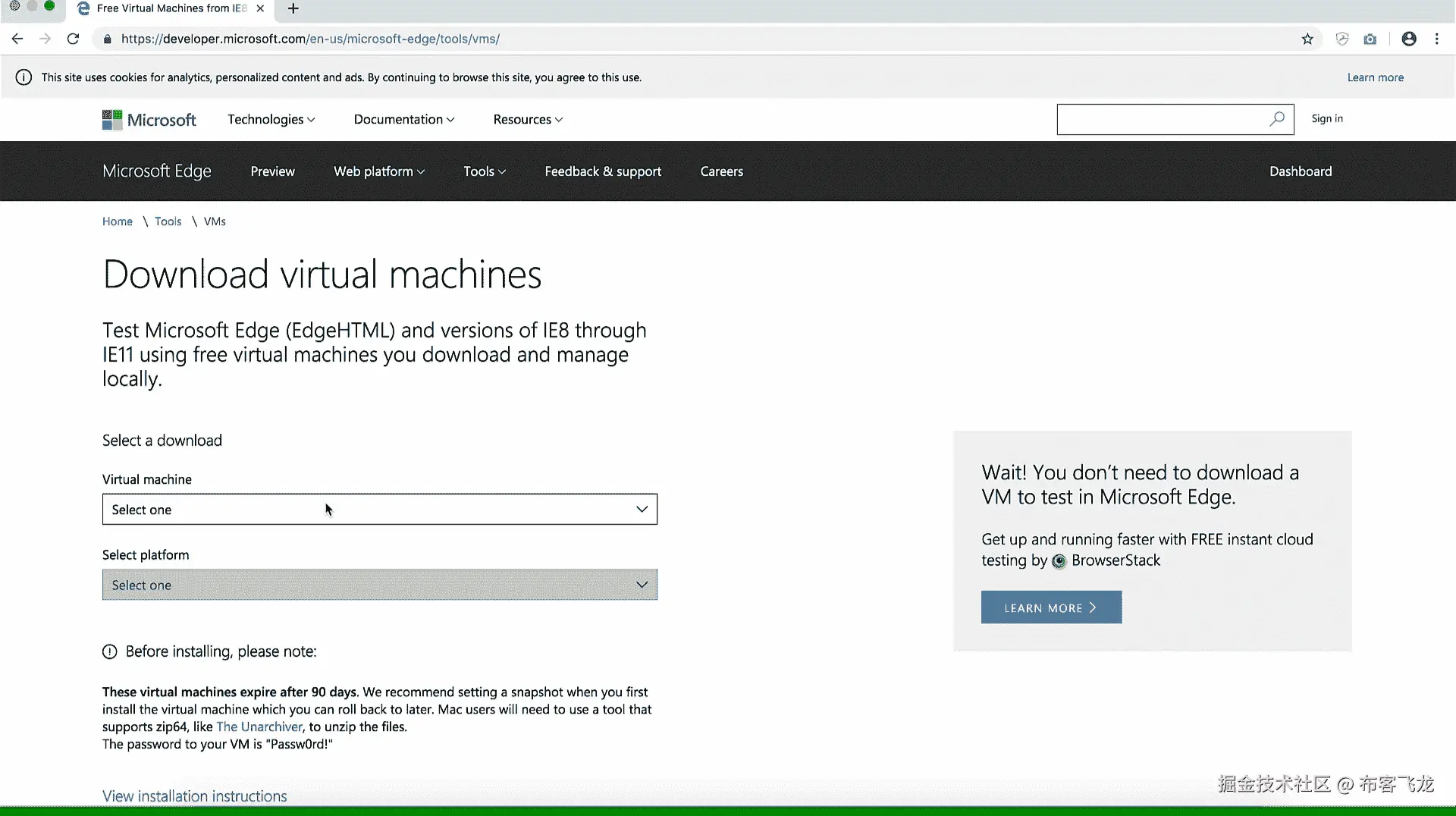Bookmark this page with the star icon
The width and height of the screenshot is (1456, 816).
point(1307,39)
